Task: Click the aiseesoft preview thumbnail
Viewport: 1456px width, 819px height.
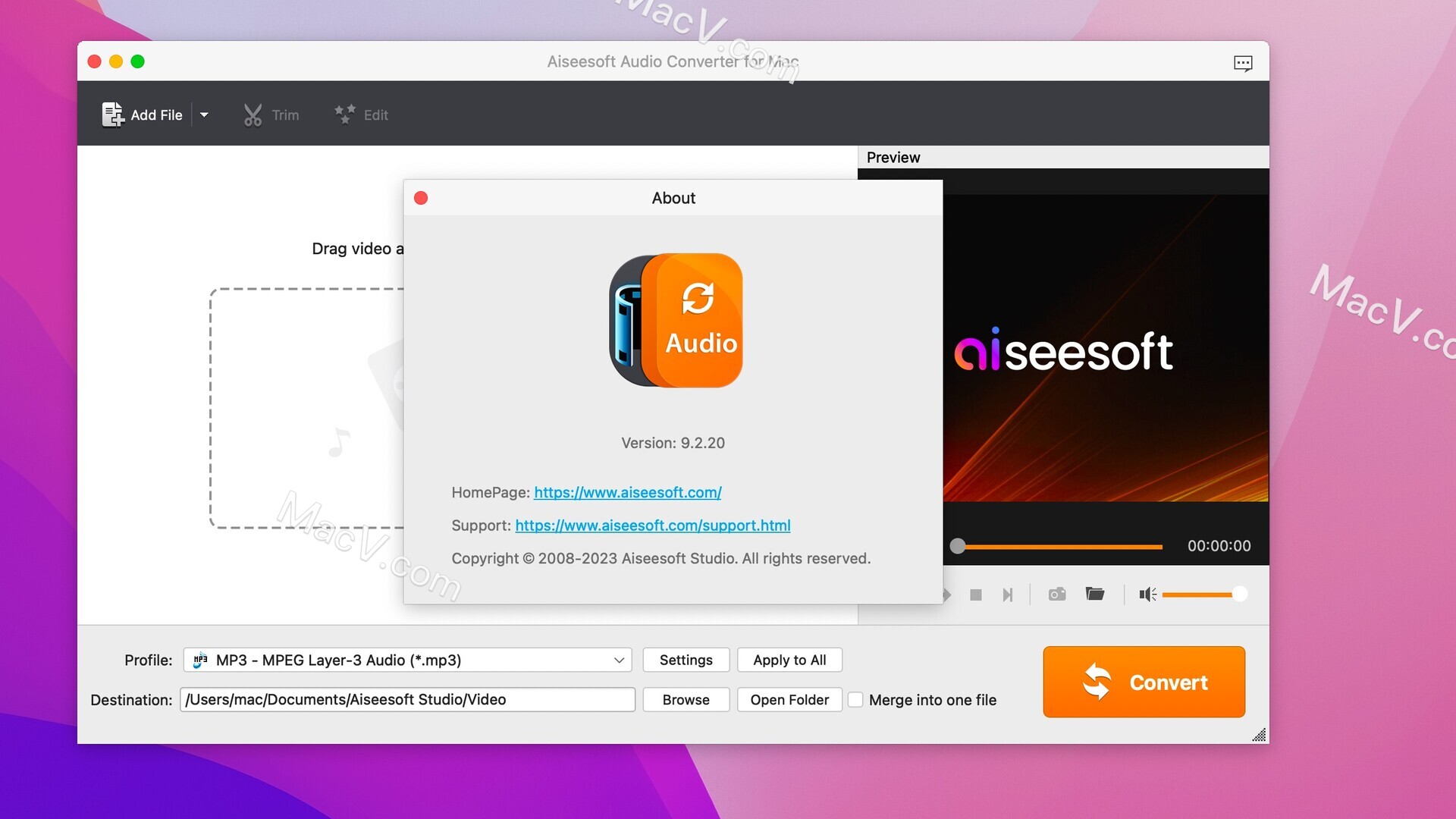Action: 1106,348
